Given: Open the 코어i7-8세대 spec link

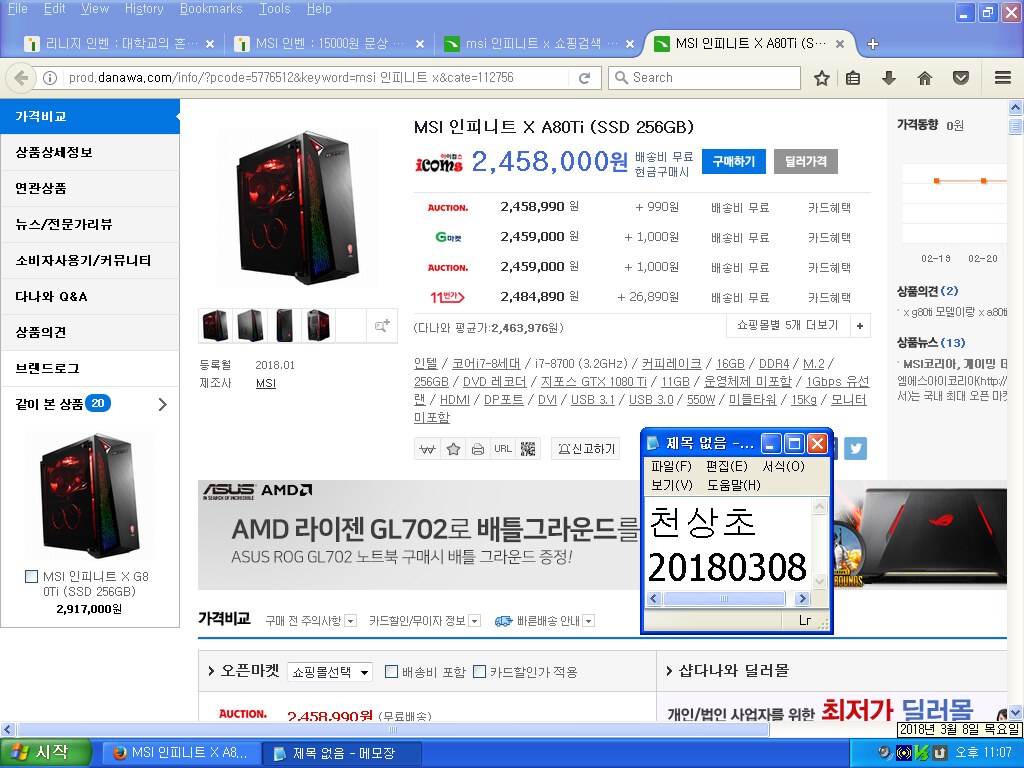Looking at the screenshot, I should pyautogui.click(x=486, y=364).
